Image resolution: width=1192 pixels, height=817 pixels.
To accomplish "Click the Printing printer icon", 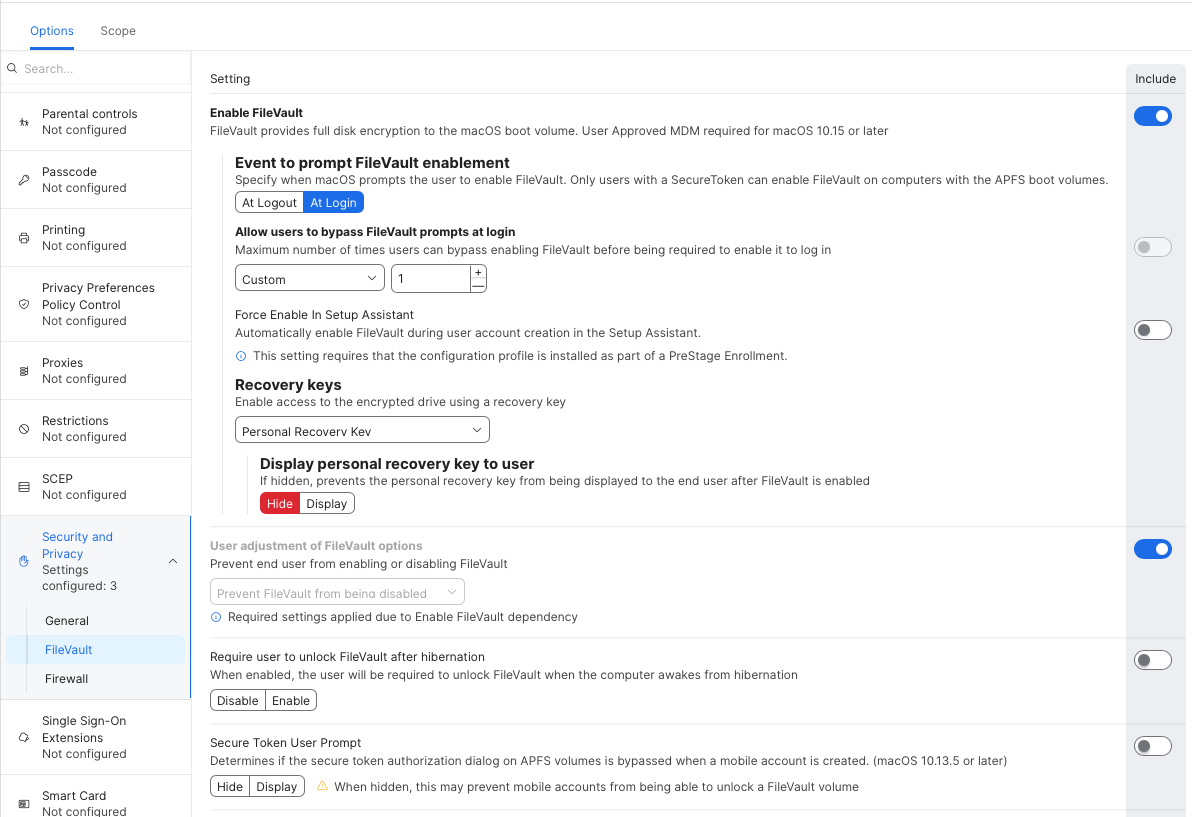I will 24,238.
